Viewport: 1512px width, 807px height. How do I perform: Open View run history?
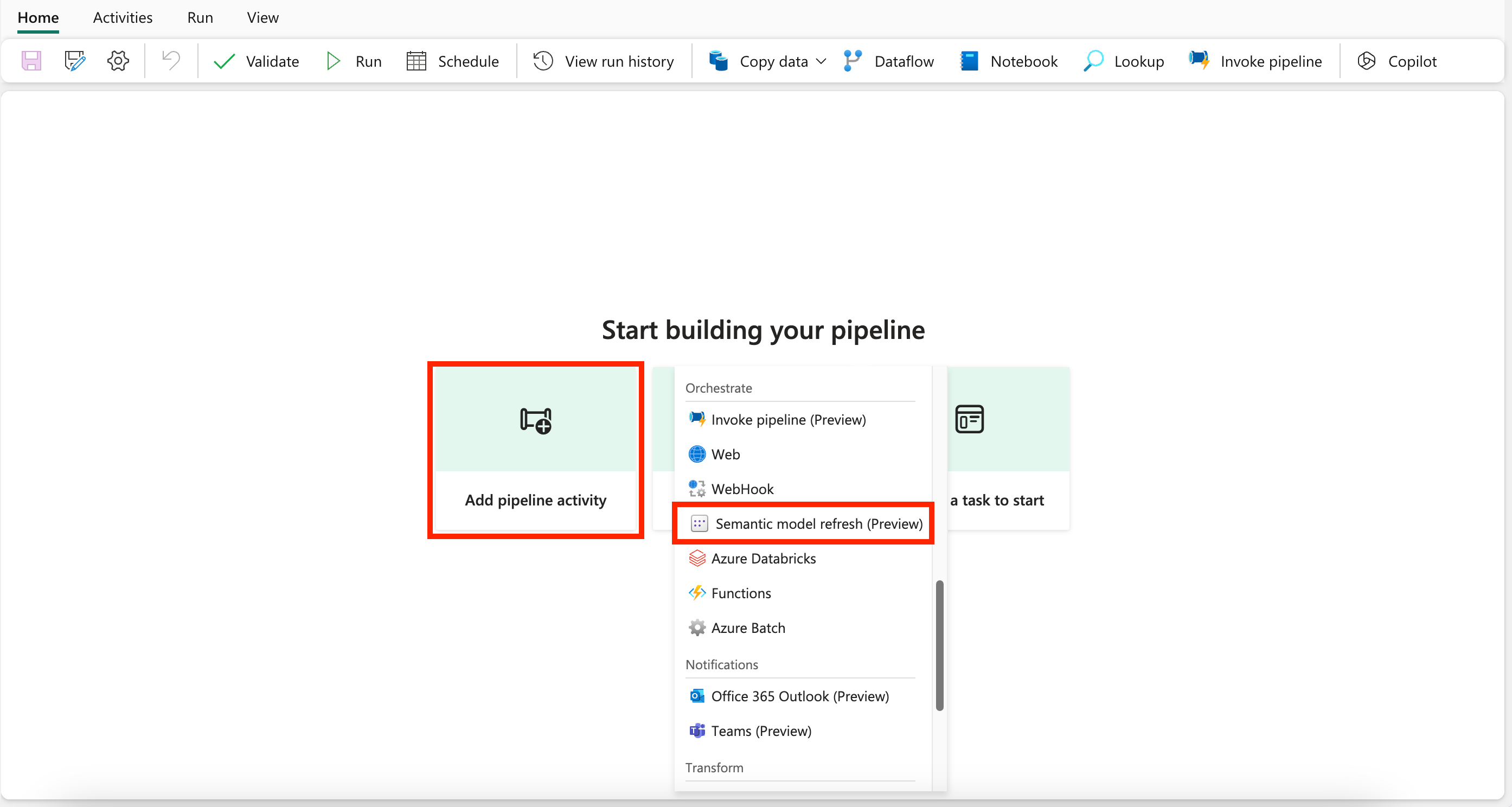604,61
